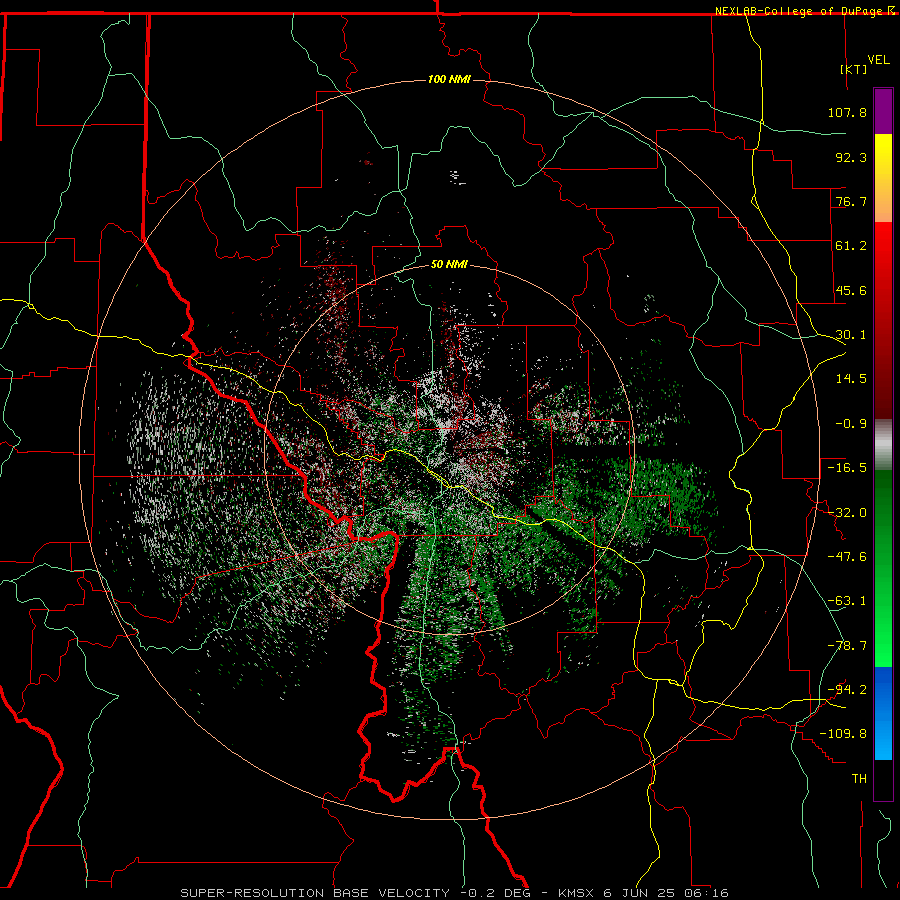Pick the gray-white near-zero segment of color bar

tap(883, 445)
